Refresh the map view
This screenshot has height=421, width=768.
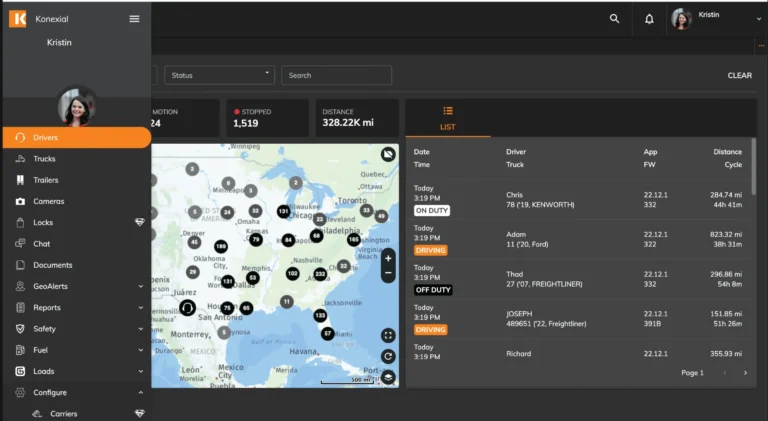388,356
